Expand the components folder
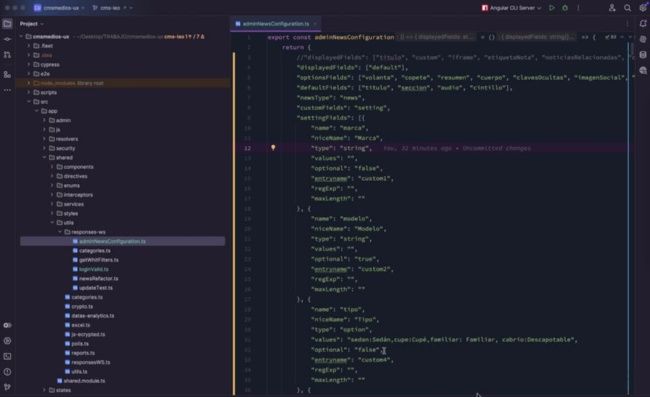The height and width of the screenshot is (397, 650). click(52, 167)
